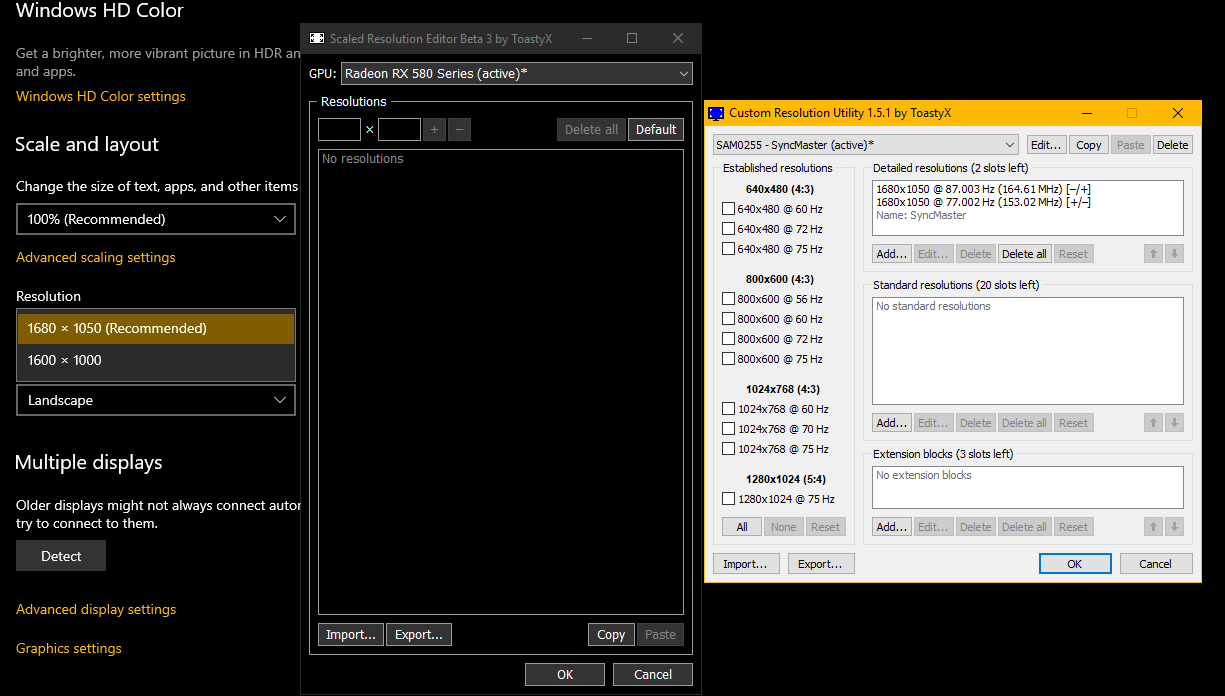
Task: Click move up arrow in Standard resolutions
Action: 1154,423
